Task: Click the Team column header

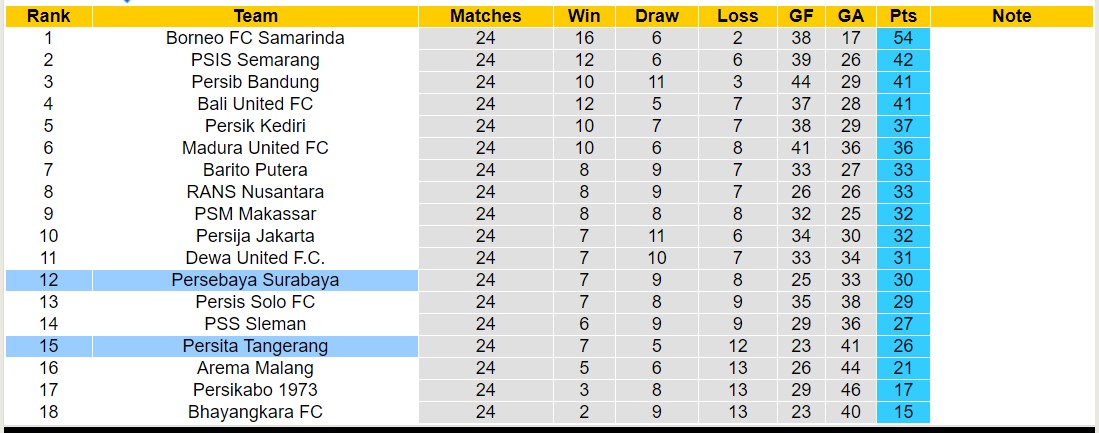Action: (255, 16)
